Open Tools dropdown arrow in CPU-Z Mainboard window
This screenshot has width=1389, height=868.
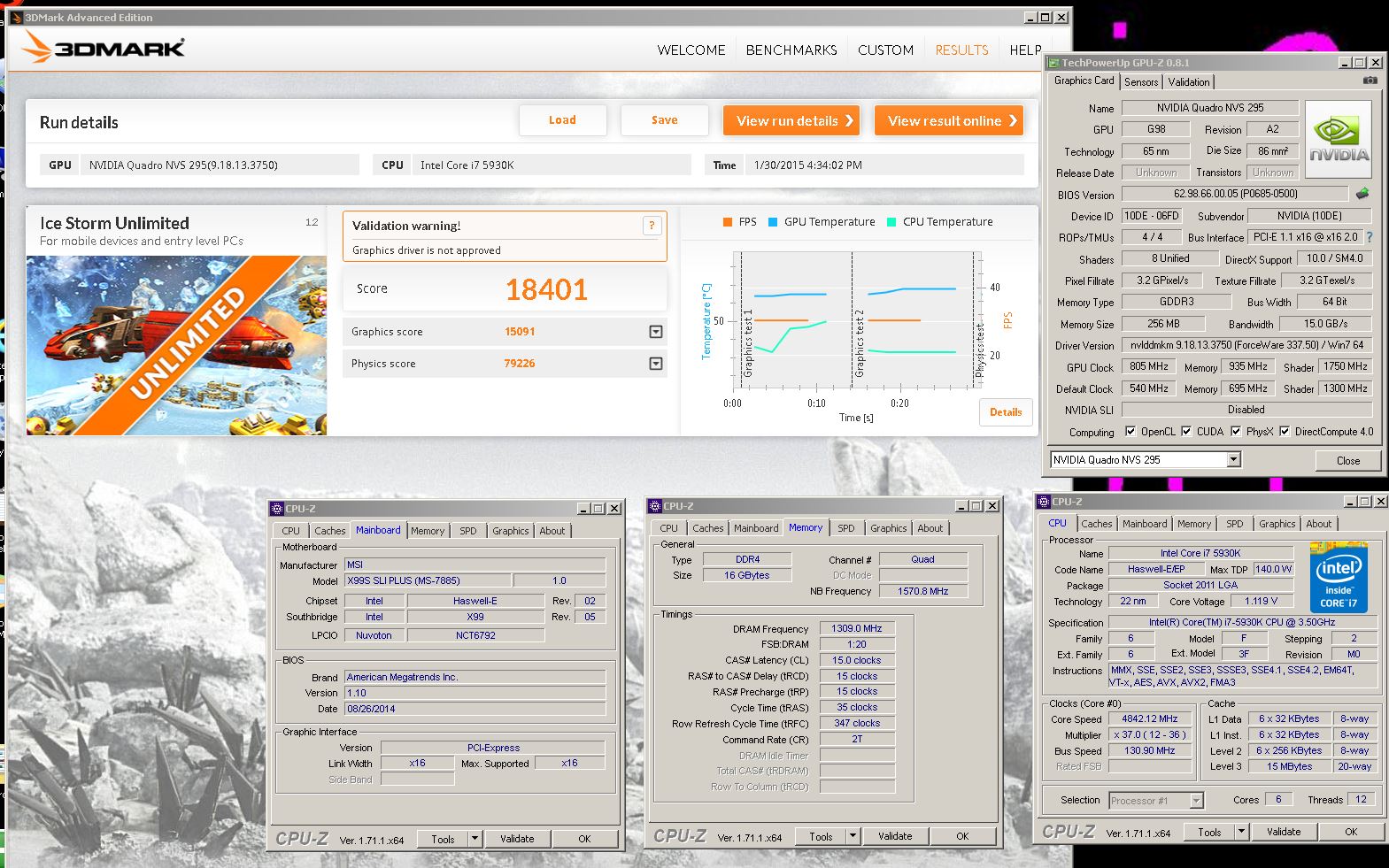pos(475,838)
